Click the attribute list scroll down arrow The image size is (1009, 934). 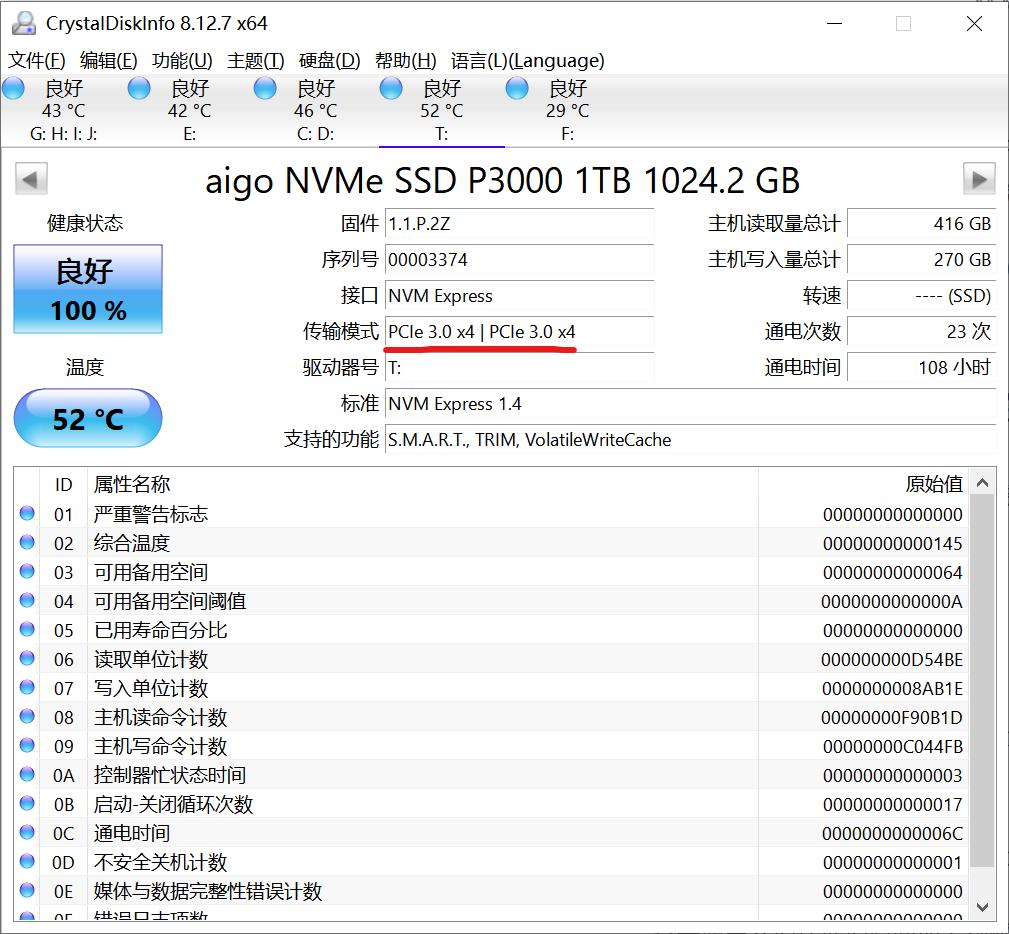(x=982, y=908)
